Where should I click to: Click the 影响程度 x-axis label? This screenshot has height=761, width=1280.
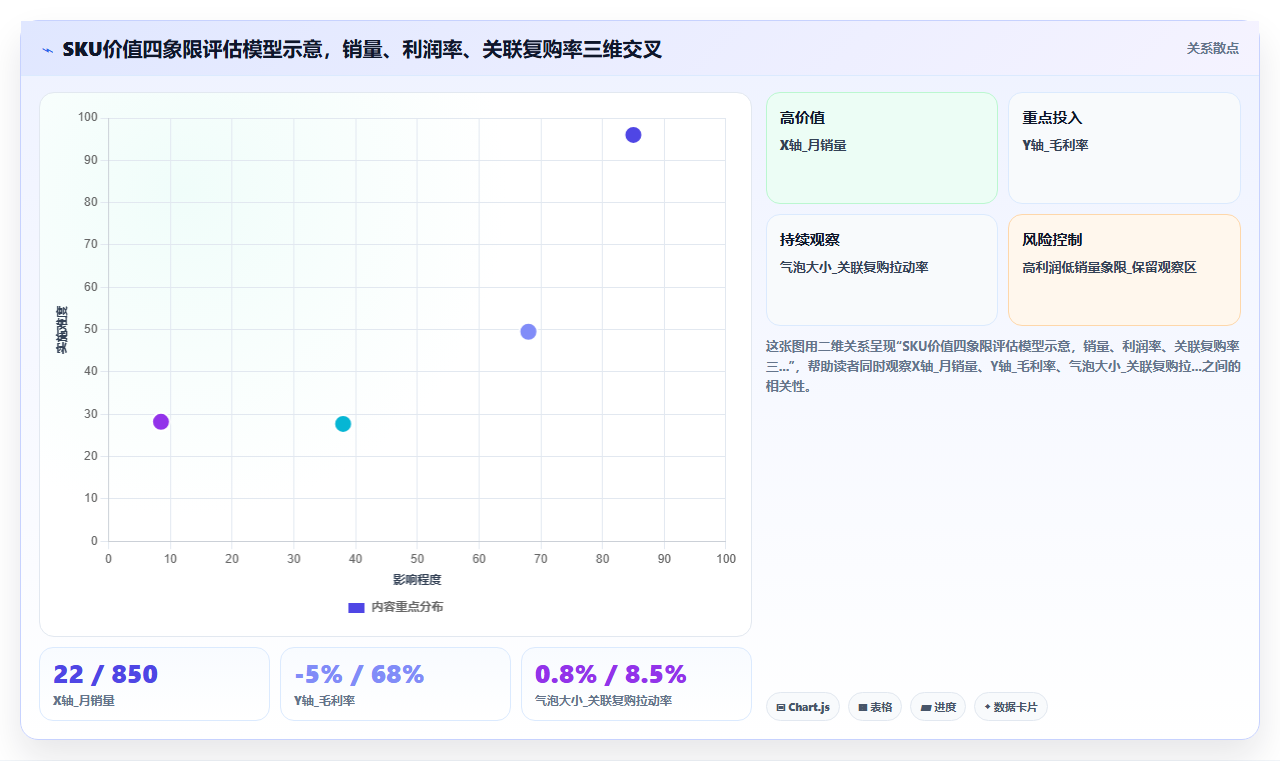coord(417,580)
